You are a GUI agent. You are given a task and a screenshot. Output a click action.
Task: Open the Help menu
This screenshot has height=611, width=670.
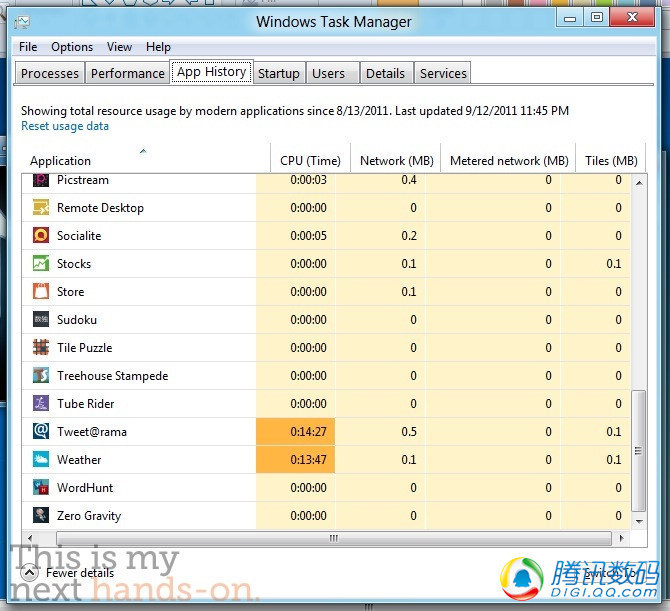point(158,47)
